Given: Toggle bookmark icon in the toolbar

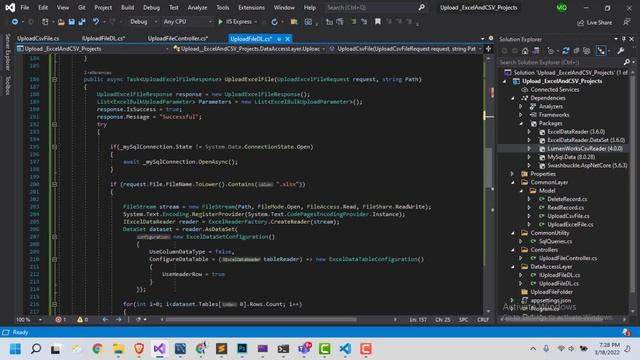Looking at the screenshot, I should (378, 22).
